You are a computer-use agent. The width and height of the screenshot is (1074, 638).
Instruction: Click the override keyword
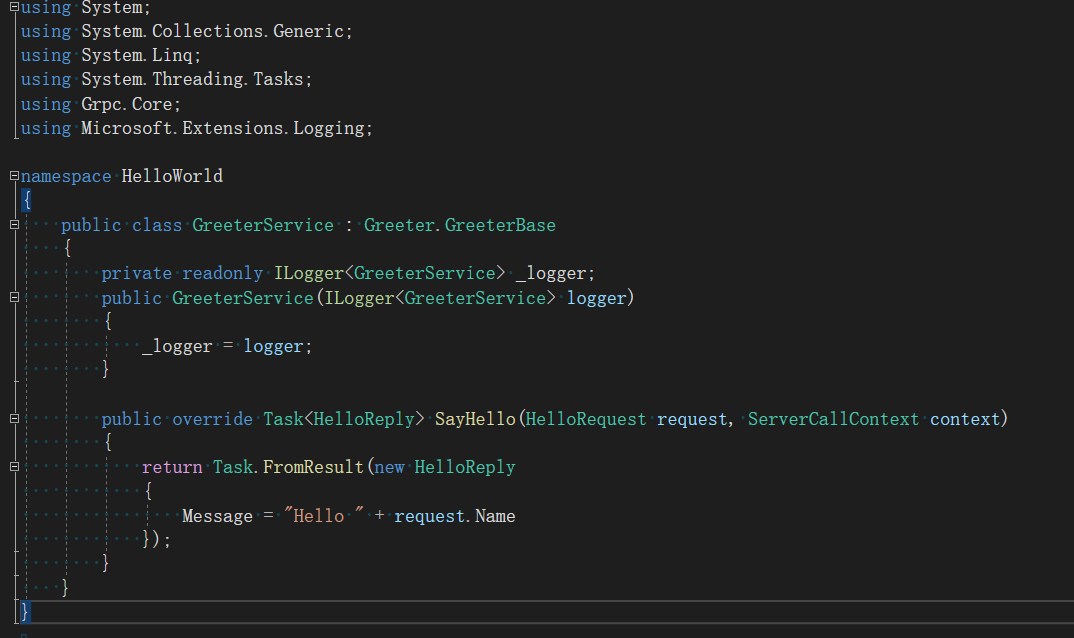212,419
